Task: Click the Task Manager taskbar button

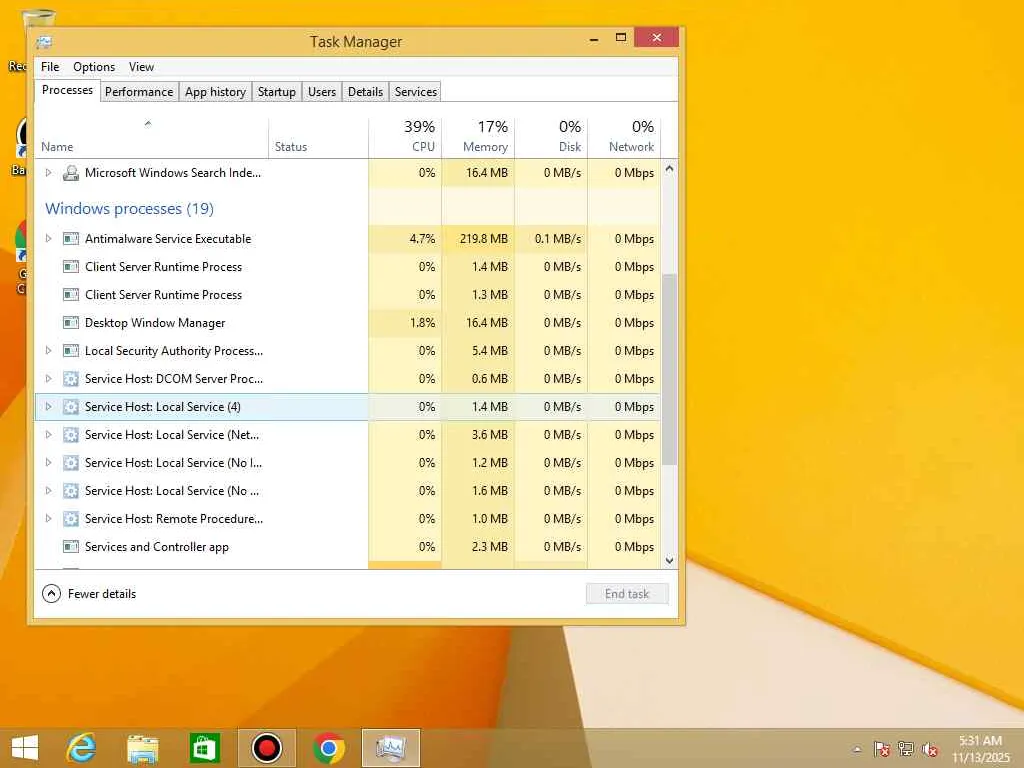Action: (391, 748)
